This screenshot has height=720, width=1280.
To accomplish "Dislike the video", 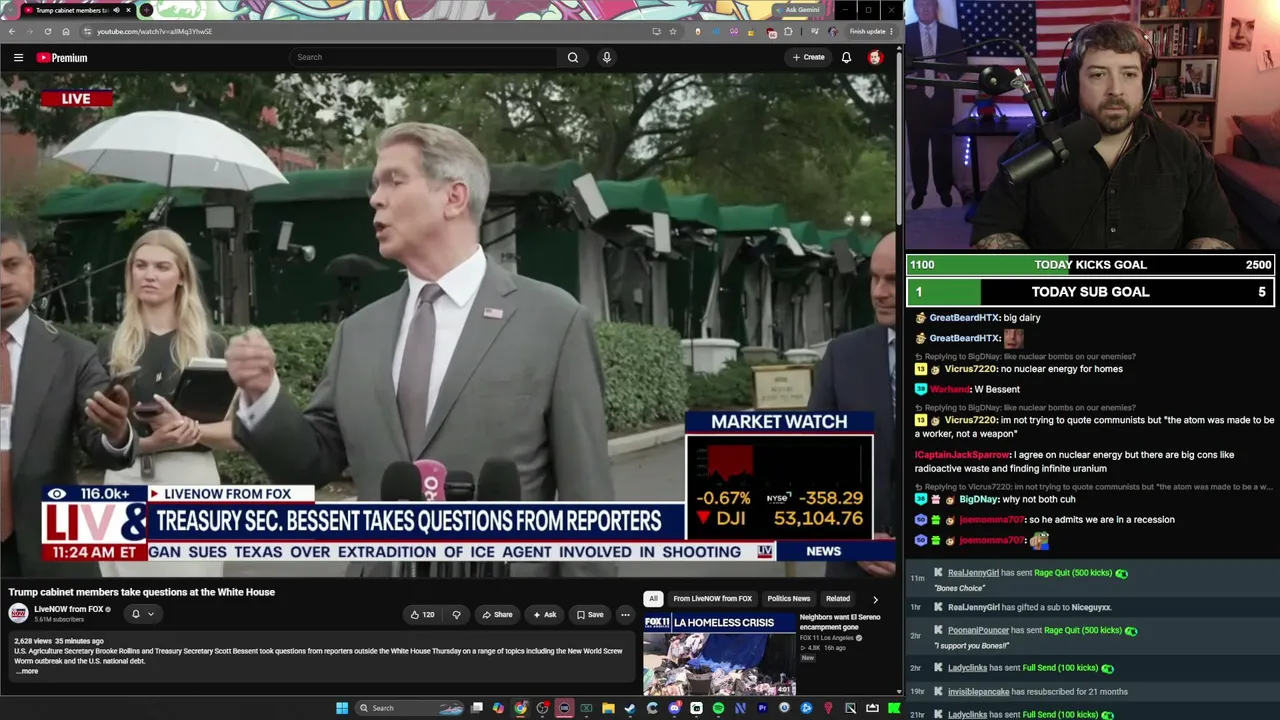I will (456, 614).
